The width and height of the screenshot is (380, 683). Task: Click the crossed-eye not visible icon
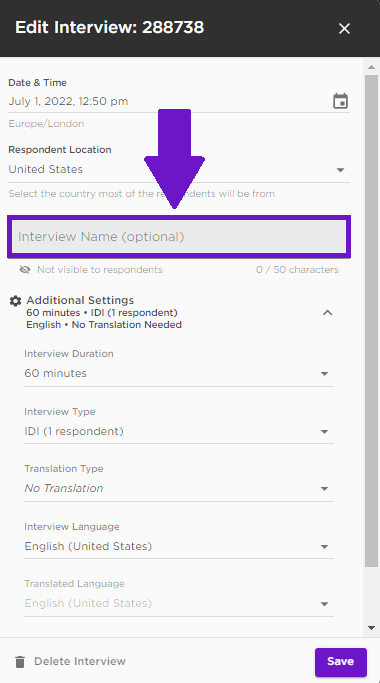[25, 270]
